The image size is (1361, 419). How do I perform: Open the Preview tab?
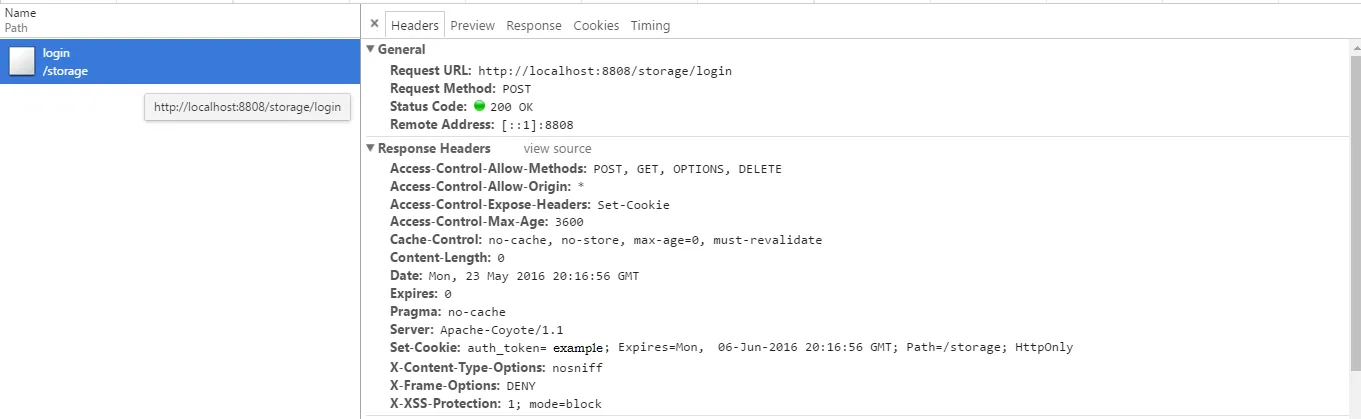[472, 25]
